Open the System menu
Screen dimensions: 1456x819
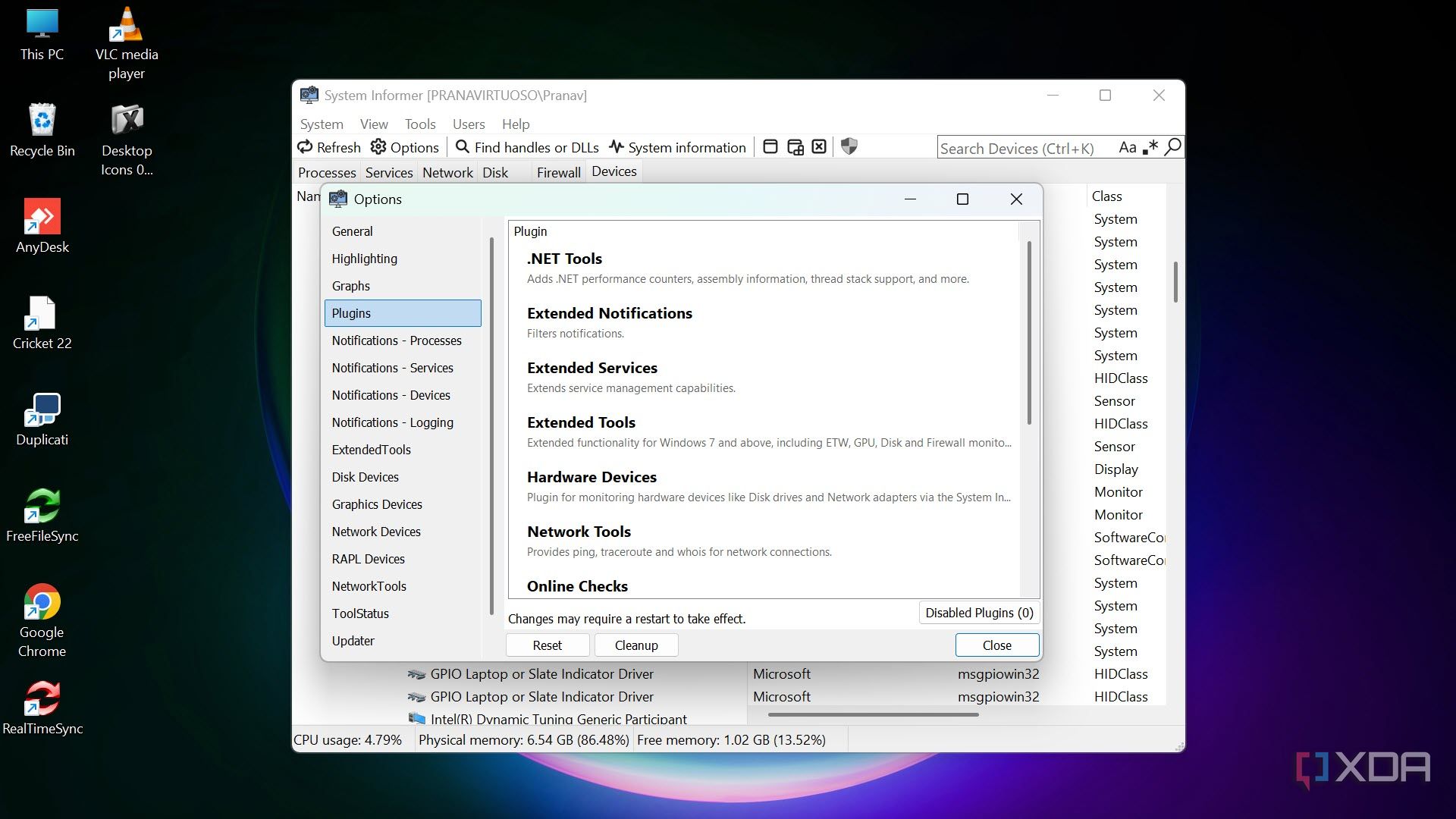[322, 124]
